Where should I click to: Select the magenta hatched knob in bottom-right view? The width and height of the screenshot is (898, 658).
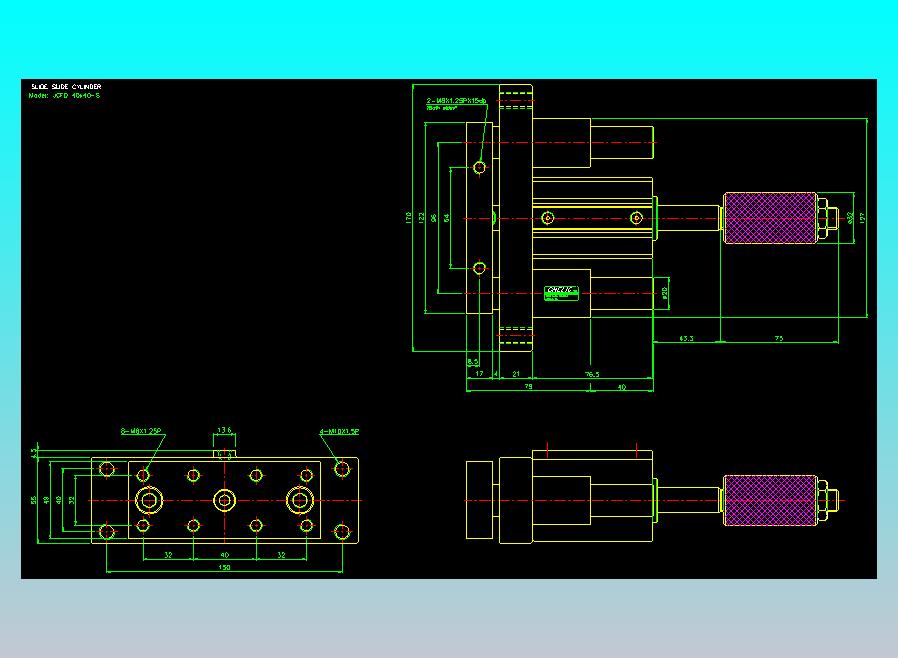(770, 501)
